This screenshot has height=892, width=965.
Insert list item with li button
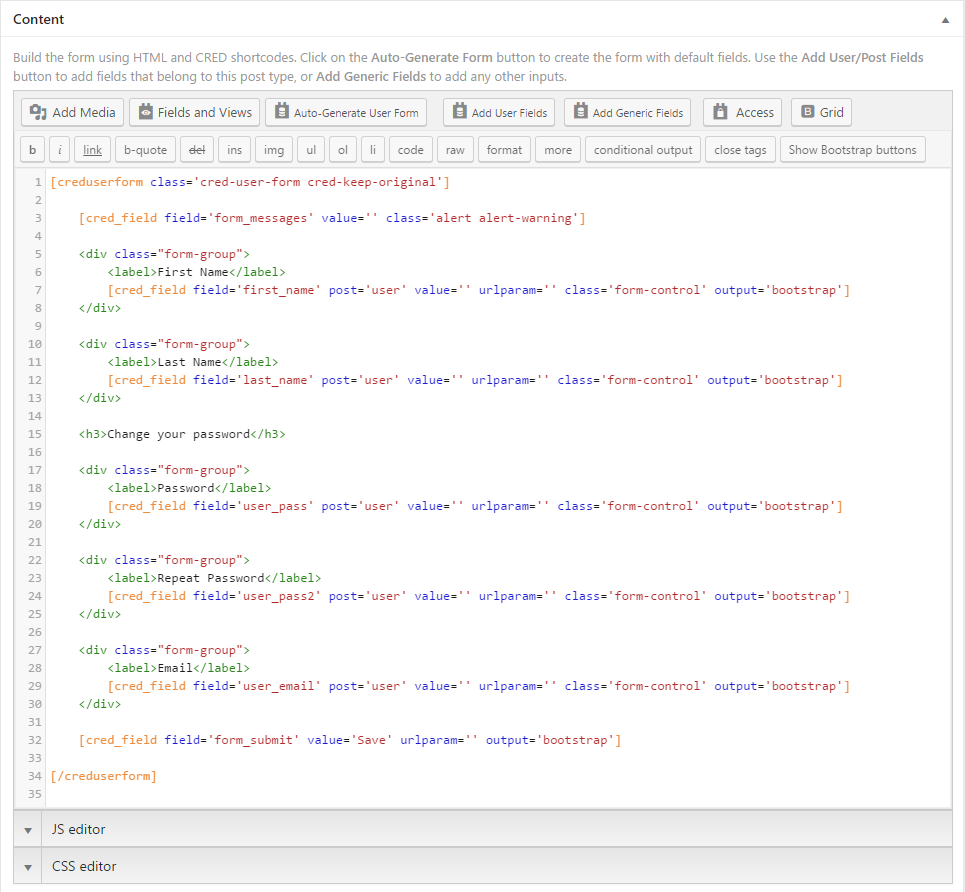[x=372, y=150]
